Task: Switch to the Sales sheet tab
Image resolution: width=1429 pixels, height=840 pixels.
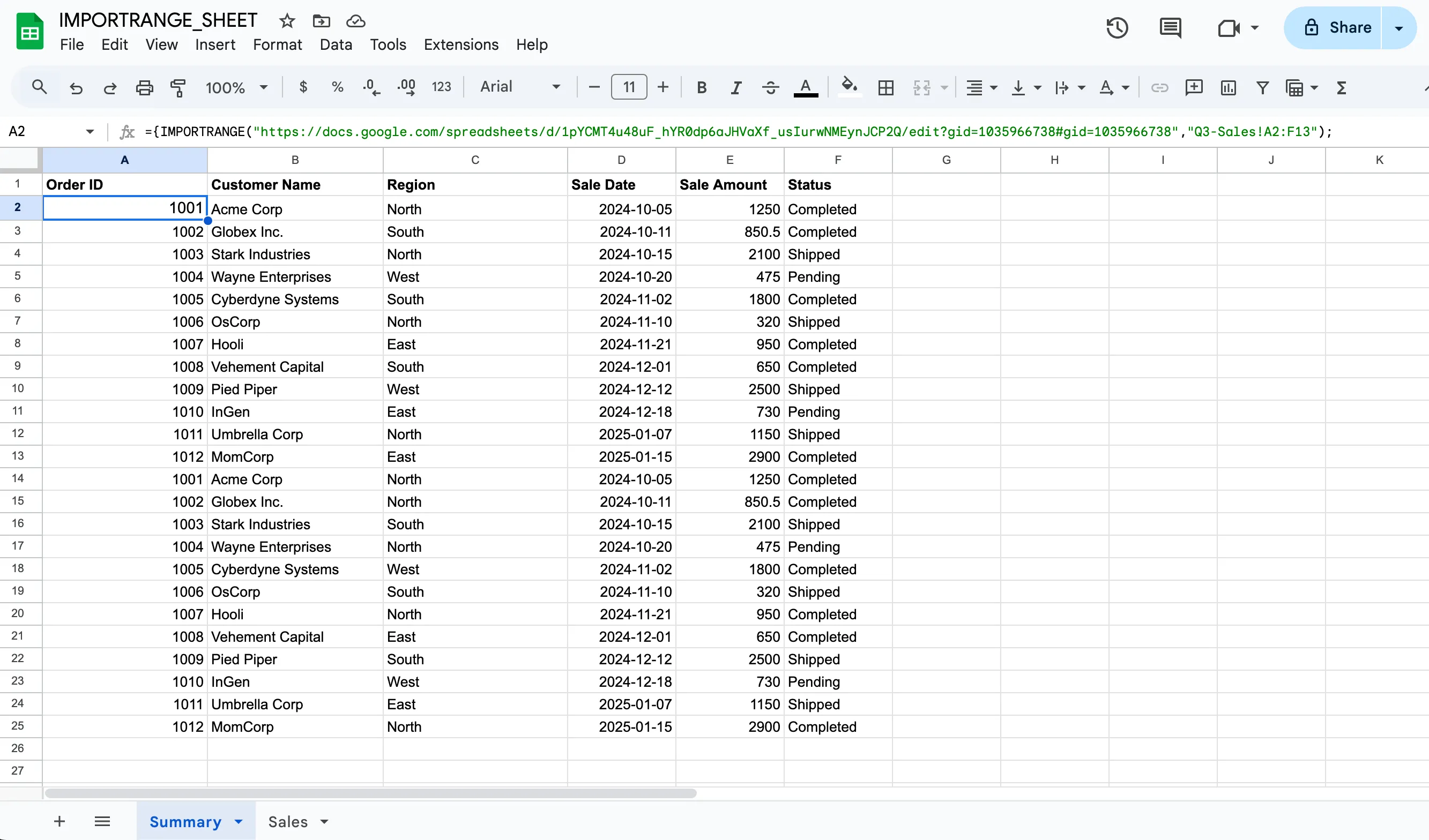Action: pyautogui.click(x=289, y=821)
